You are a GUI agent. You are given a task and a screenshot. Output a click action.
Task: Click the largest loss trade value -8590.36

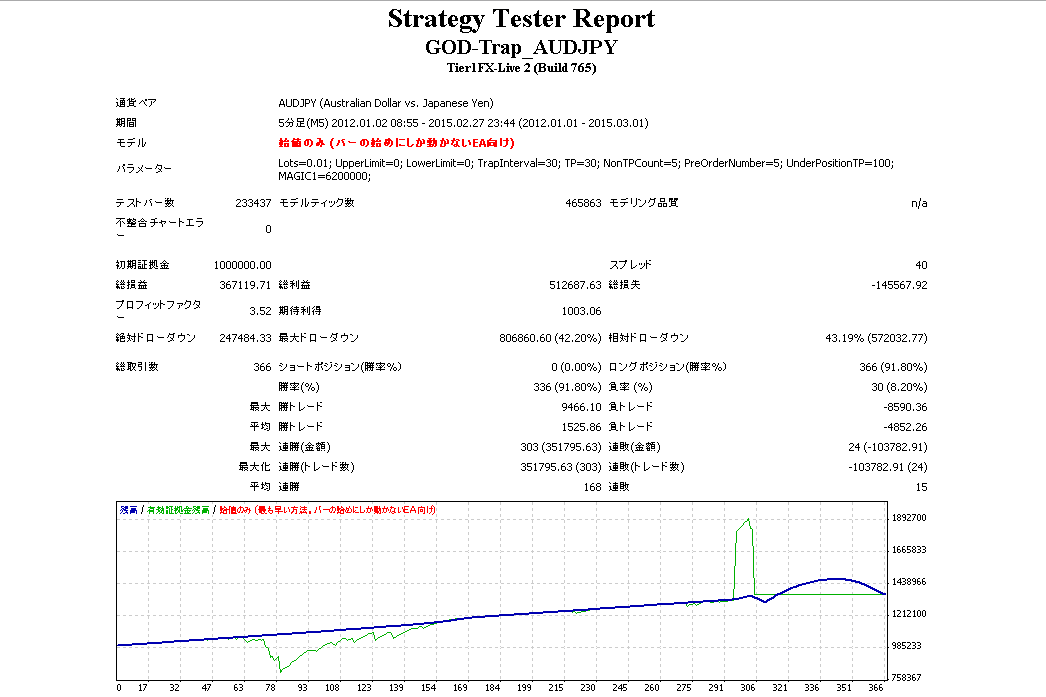(x=905, y=407)
